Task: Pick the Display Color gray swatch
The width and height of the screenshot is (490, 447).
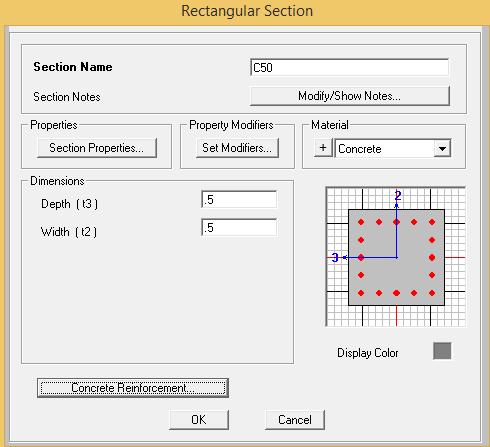Action: point(442,351)
